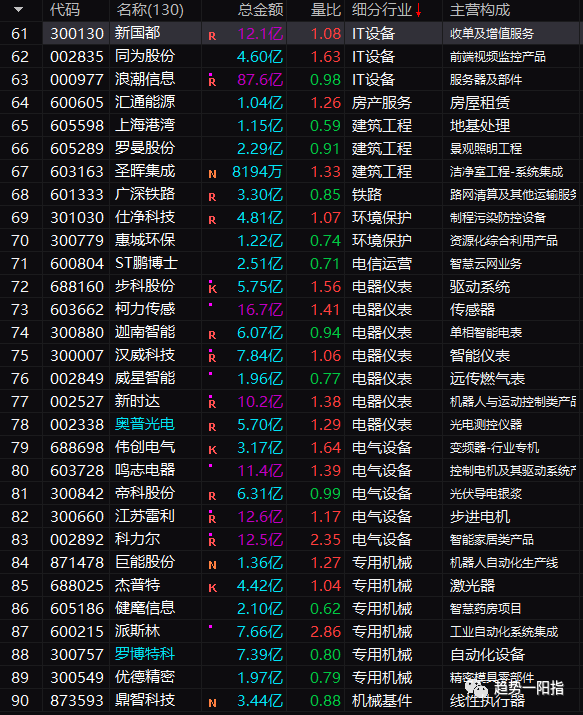The image size is (583, 715).
Task: Click the N marker icon for 巨能股份
Action: pyautogui.click(x=212, y=565)
